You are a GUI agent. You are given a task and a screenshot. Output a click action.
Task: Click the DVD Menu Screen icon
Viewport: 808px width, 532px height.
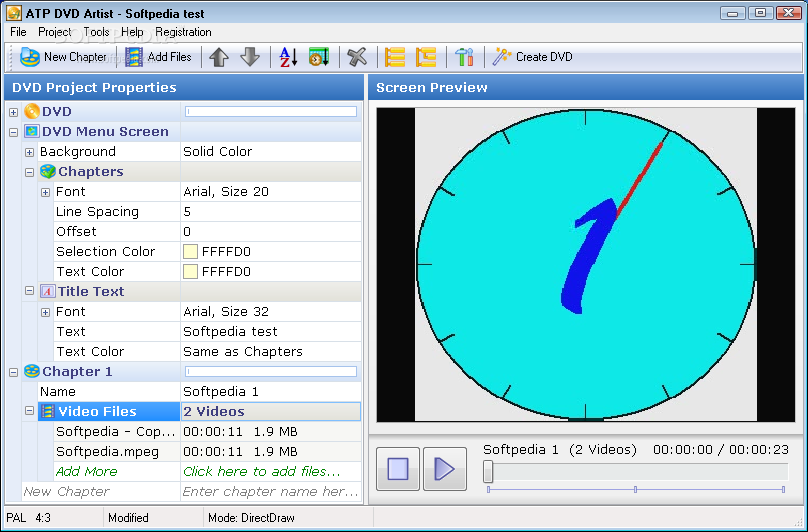[32, 131]
